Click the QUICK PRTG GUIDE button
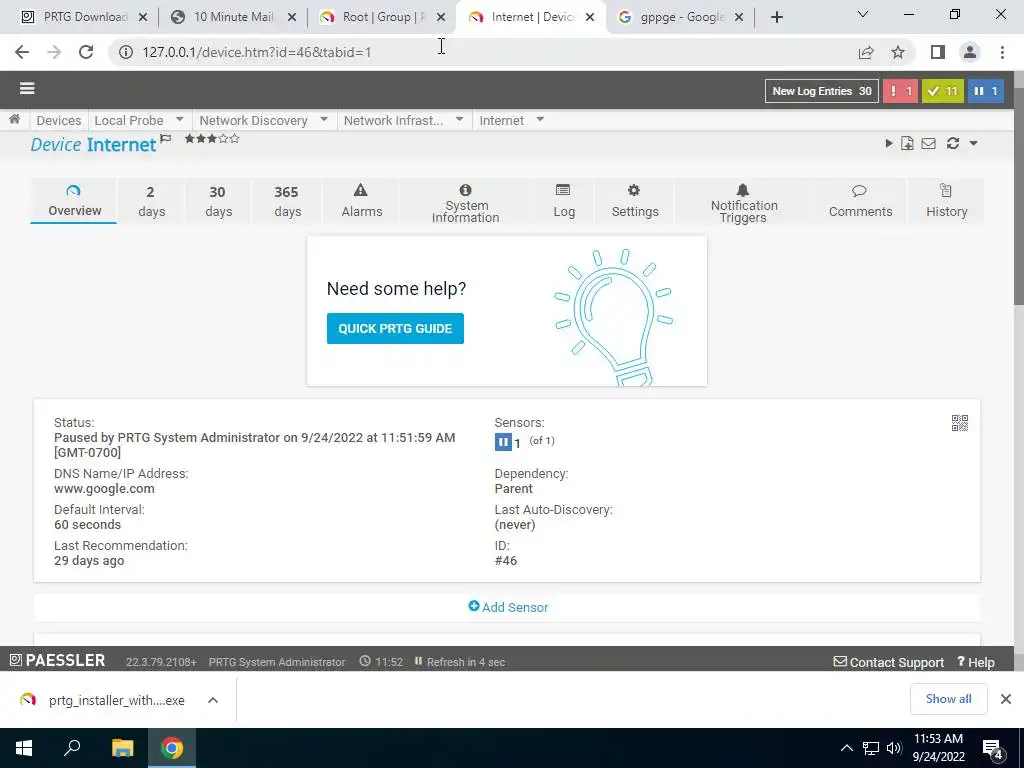This screenshot has width=1024, height=768. click(395, 328)
